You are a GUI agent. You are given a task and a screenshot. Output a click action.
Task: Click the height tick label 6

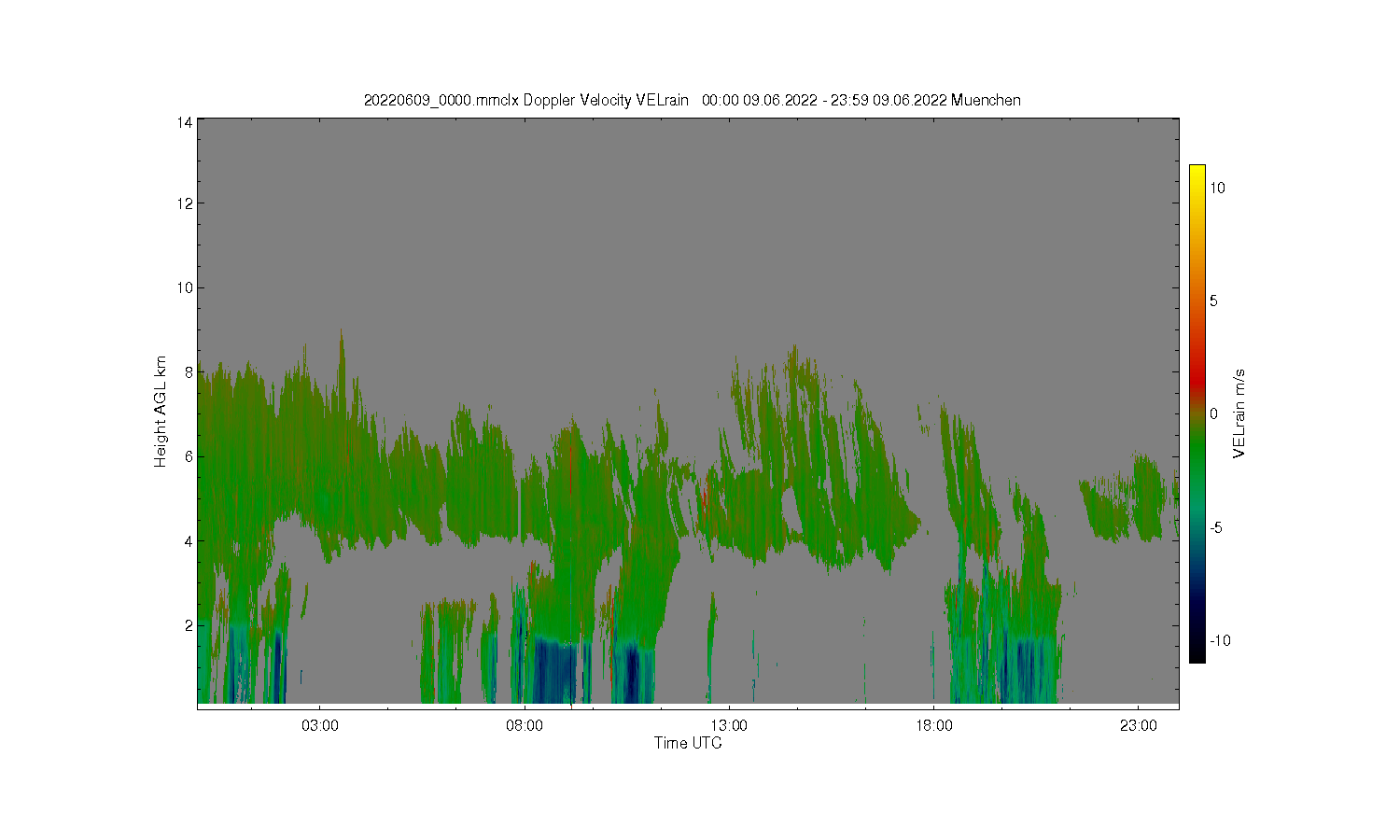188,456
